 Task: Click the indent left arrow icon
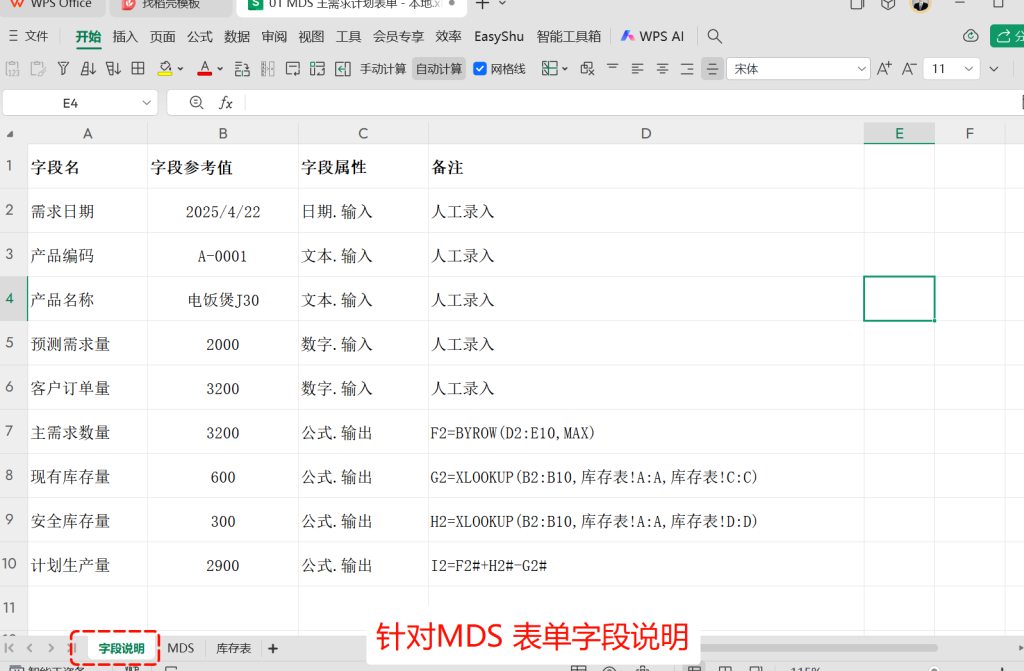click(x=342, y=69)
